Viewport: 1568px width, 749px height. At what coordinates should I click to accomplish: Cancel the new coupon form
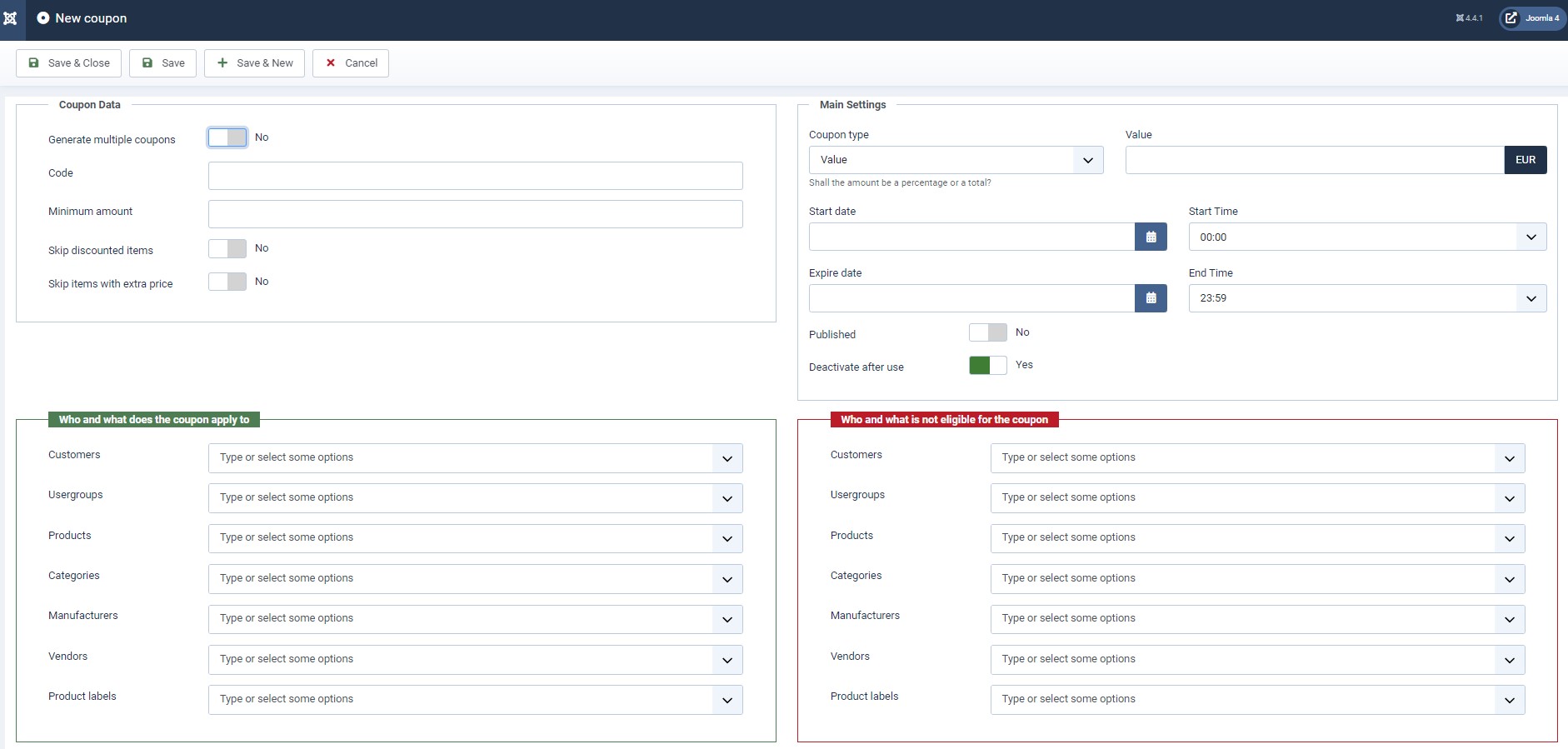[351, 63]
